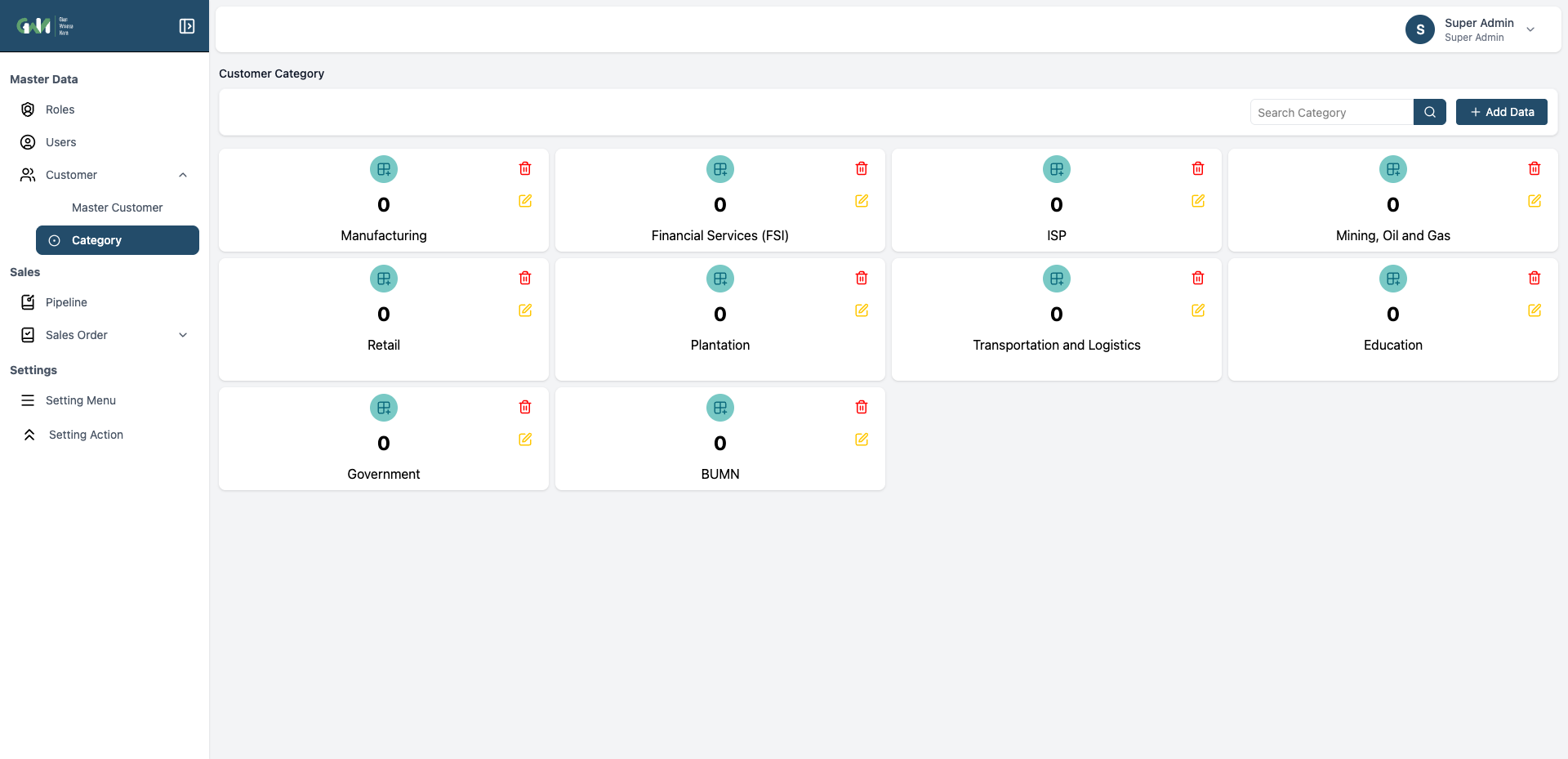Viewport: 1568px width, 759px height.
Task: Open the Roles page
Action: pos(60,109)
